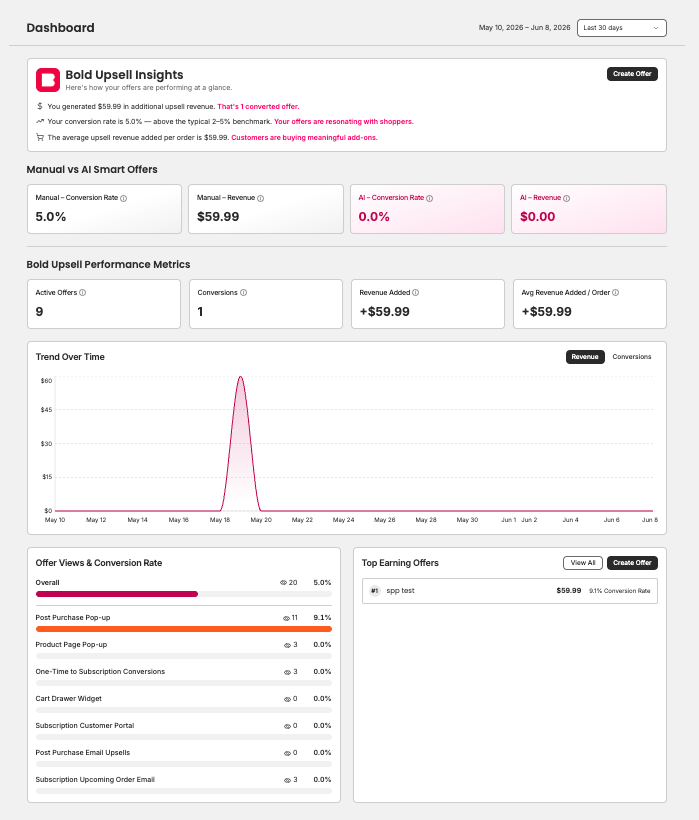Click eye icon for Post Purchase Pop-up

point(286,618)
